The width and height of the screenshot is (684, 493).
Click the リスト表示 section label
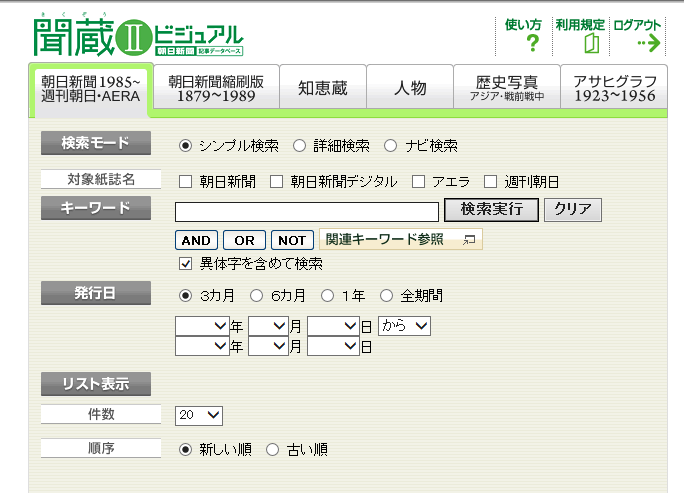tap(96, 384)
